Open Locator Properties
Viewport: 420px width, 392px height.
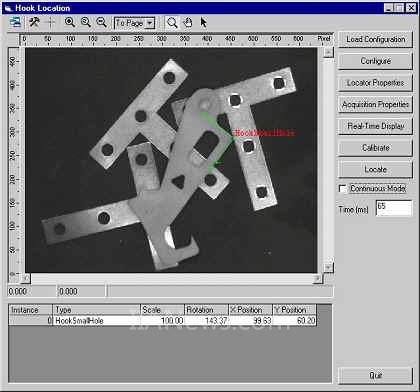click(x=375, y=83)
